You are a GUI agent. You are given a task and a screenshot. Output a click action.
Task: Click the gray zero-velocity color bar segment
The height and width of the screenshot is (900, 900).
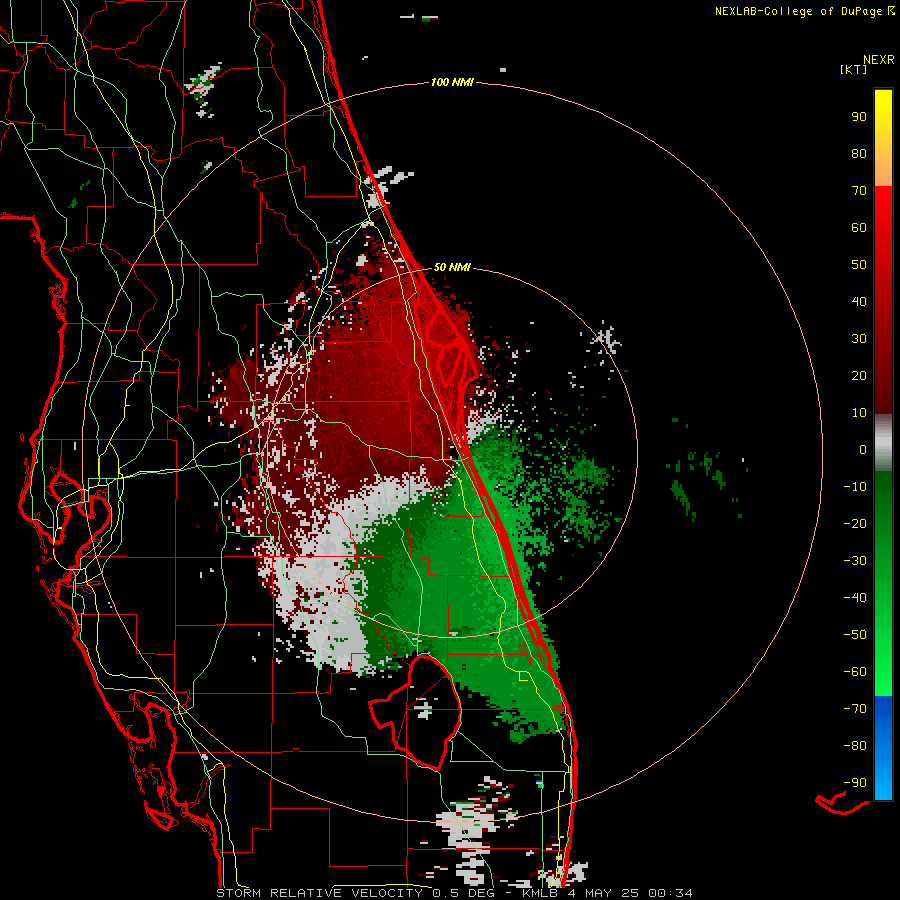tap(883, 442)
